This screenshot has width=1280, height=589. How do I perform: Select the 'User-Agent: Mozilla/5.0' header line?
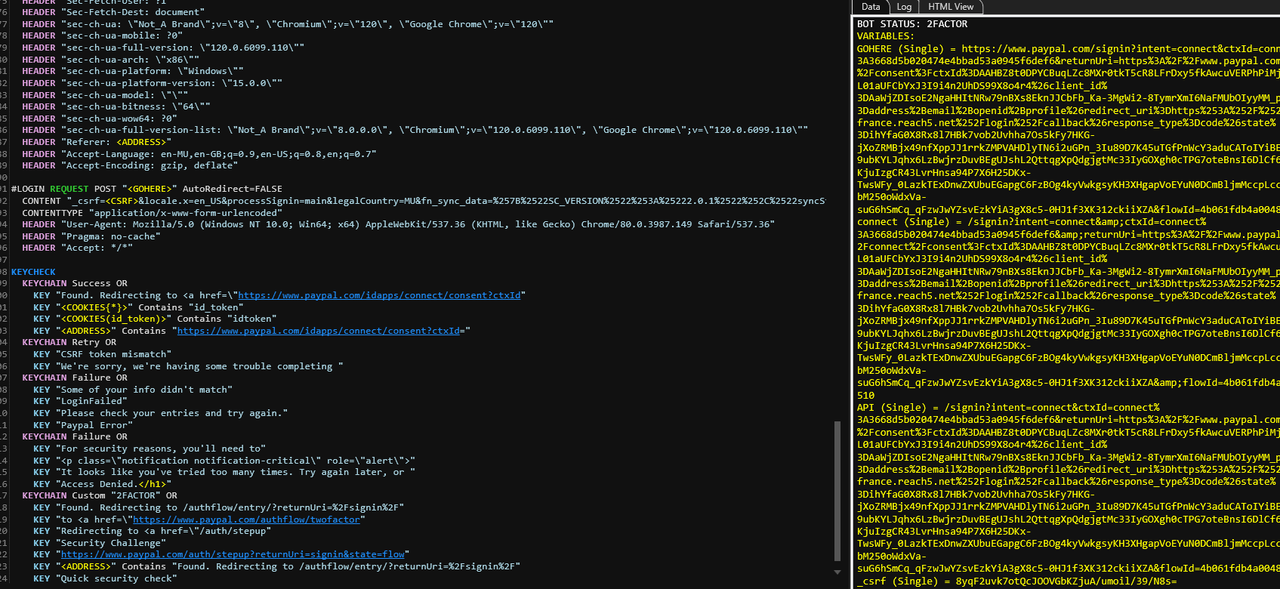coord(398,224)
